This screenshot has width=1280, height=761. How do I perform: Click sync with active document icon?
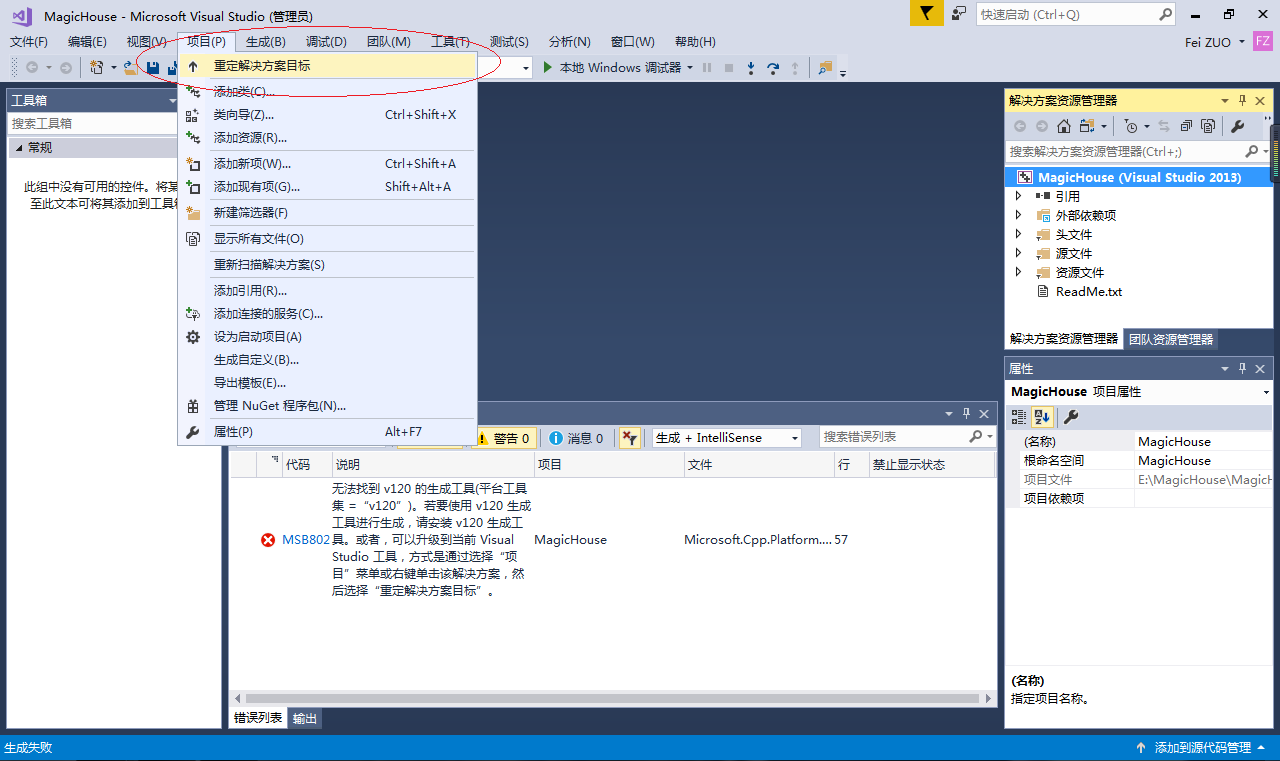1164,126
